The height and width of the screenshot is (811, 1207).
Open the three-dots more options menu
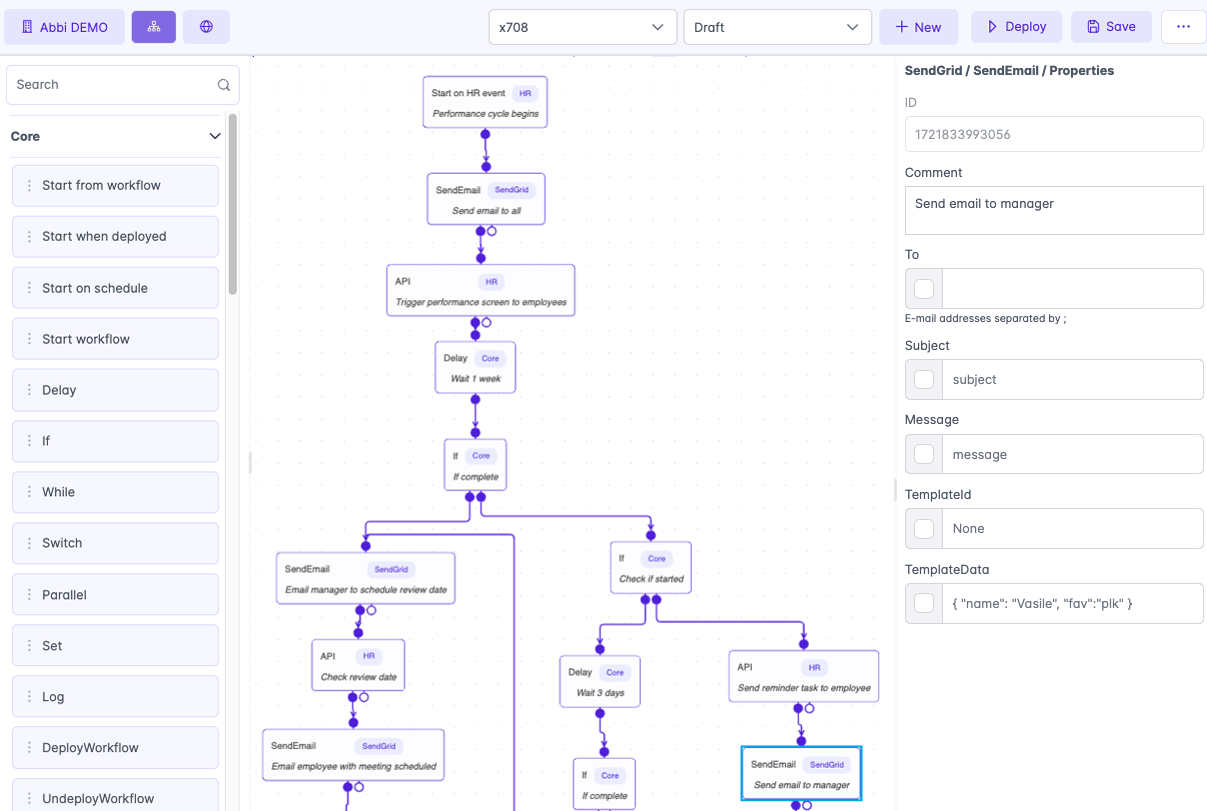pos(1183,27)
